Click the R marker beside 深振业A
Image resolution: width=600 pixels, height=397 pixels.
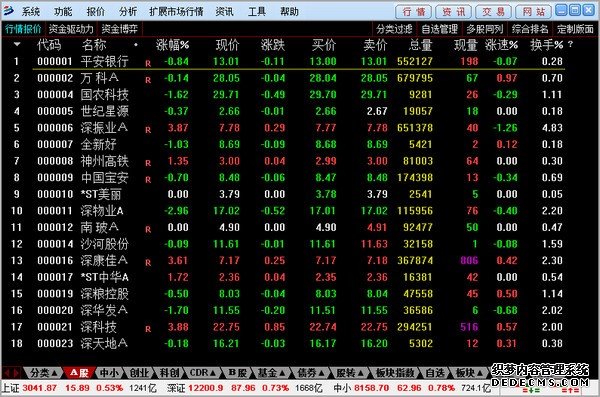[x=148, y=130]
